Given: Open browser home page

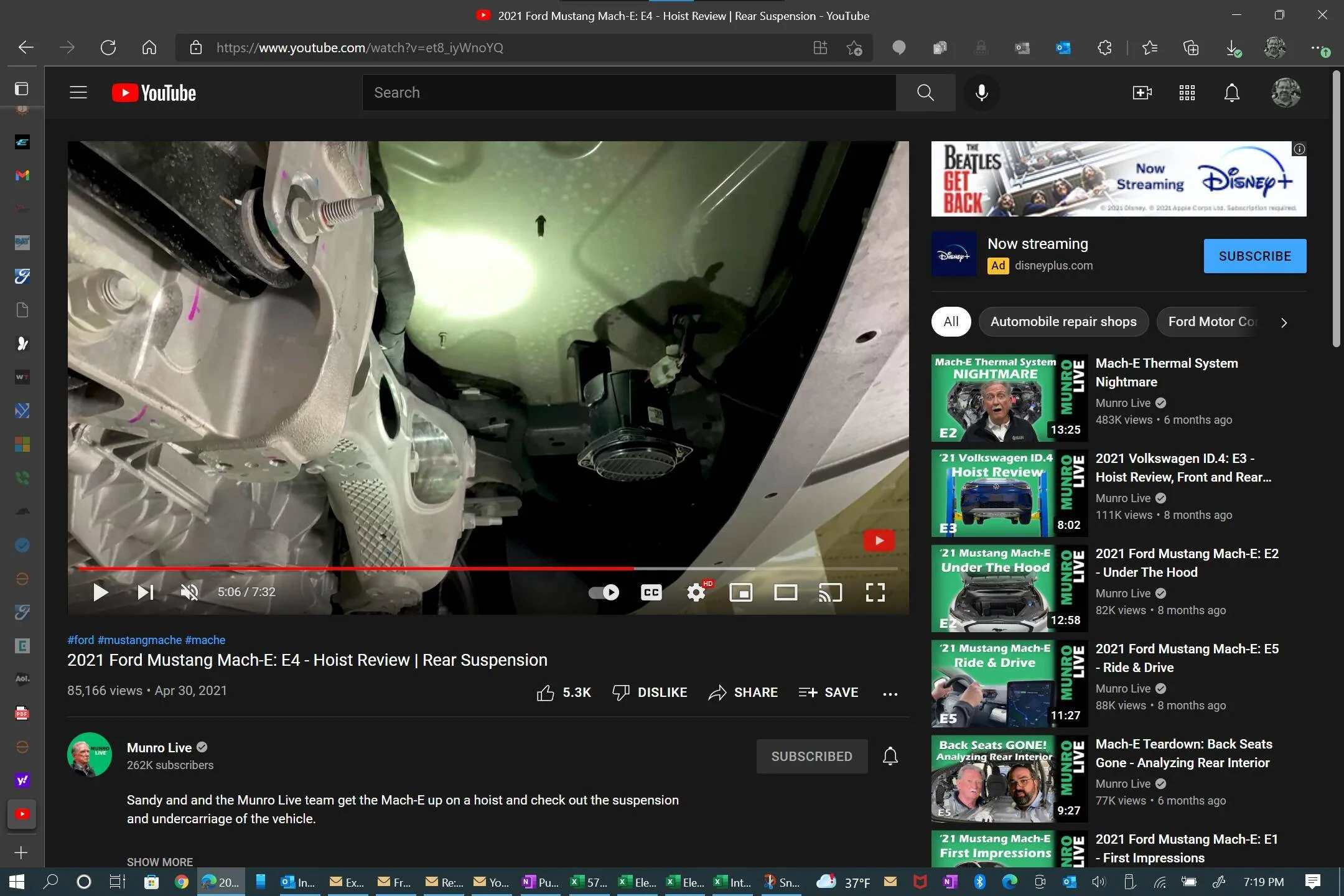Looking at the screenshot, I should click(x=149, y=48).
